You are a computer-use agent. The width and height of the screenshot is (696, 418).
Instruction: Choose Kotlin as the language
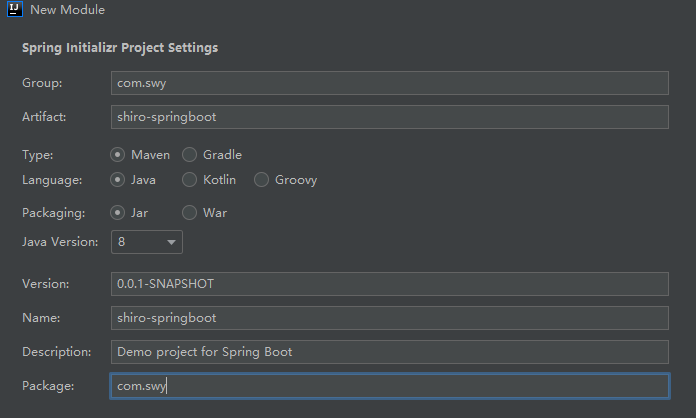click(x=190, y=180)
